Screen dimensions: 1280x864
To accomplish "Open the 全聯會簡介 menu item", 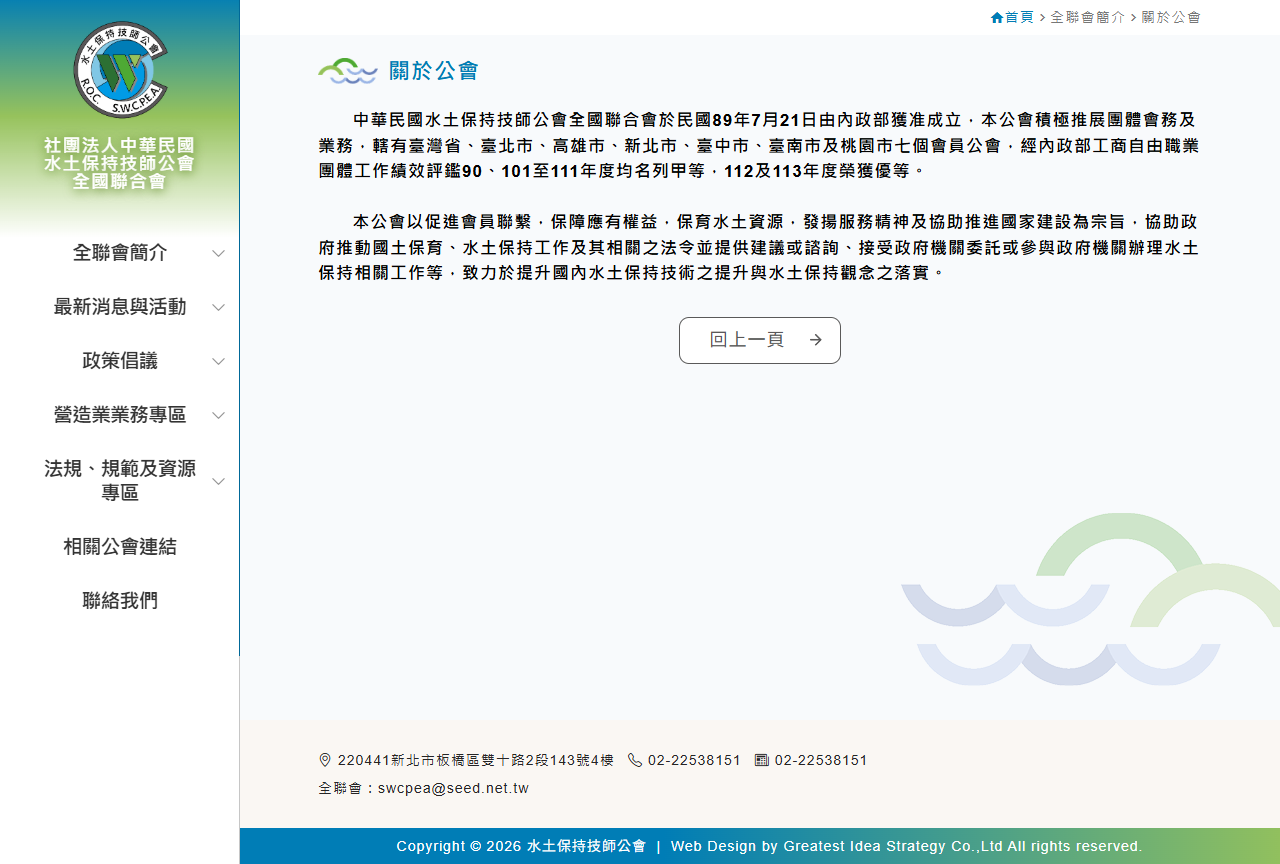I will pyautogui.click(x=120, y=253).
